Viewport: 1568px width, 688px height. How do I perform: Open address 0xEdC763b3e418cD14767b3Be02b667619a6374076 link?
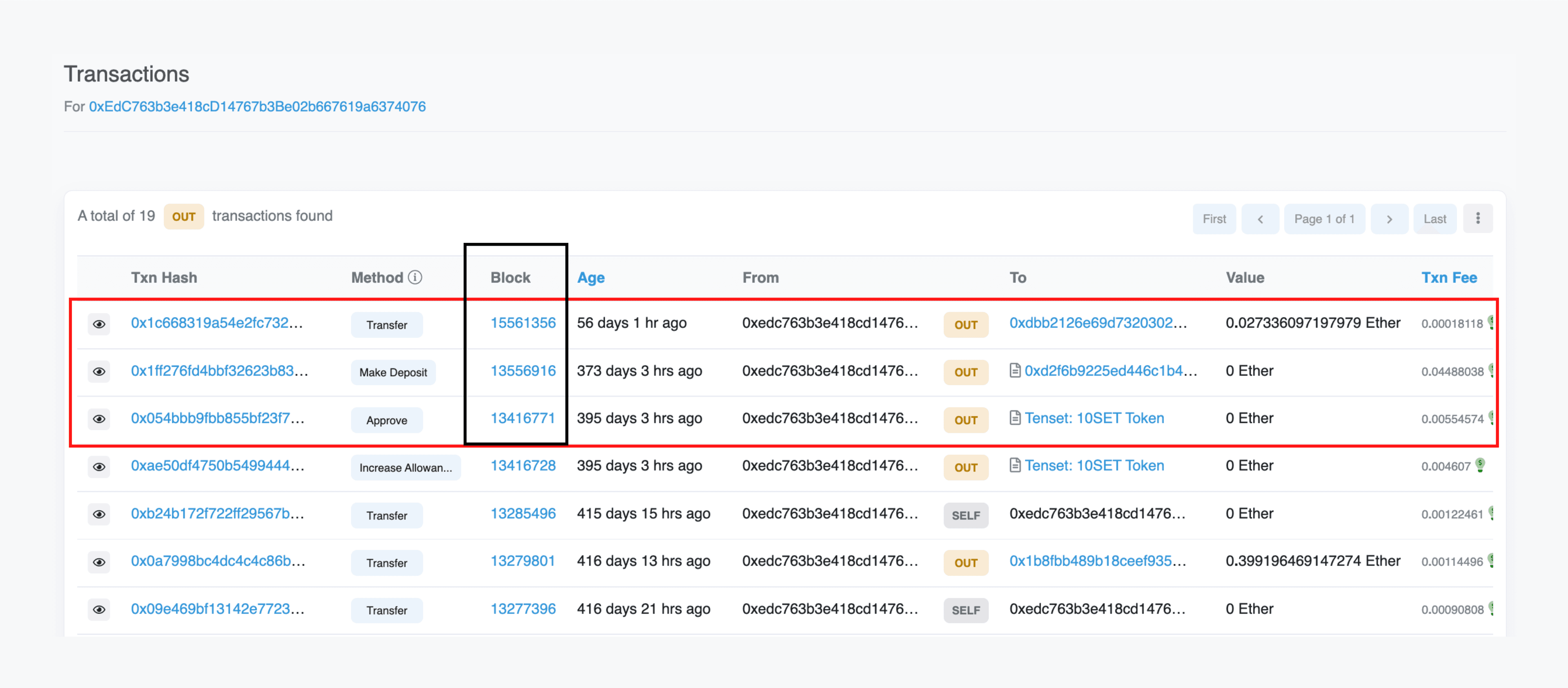pos(257,107)
